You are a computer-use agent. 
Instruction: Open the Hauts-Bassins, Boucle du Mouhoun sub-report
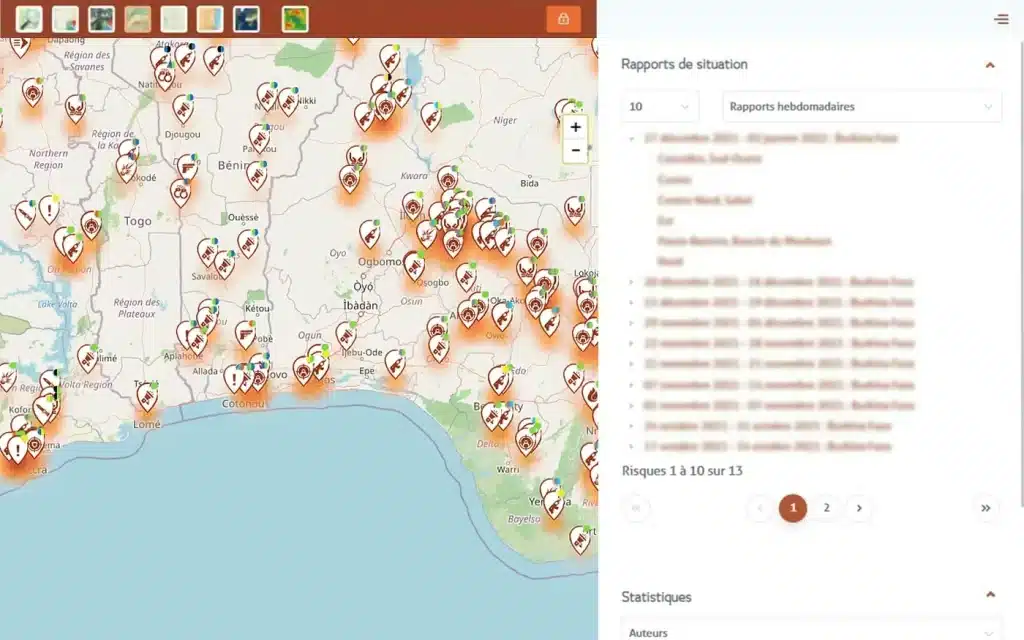click(744, 241)
